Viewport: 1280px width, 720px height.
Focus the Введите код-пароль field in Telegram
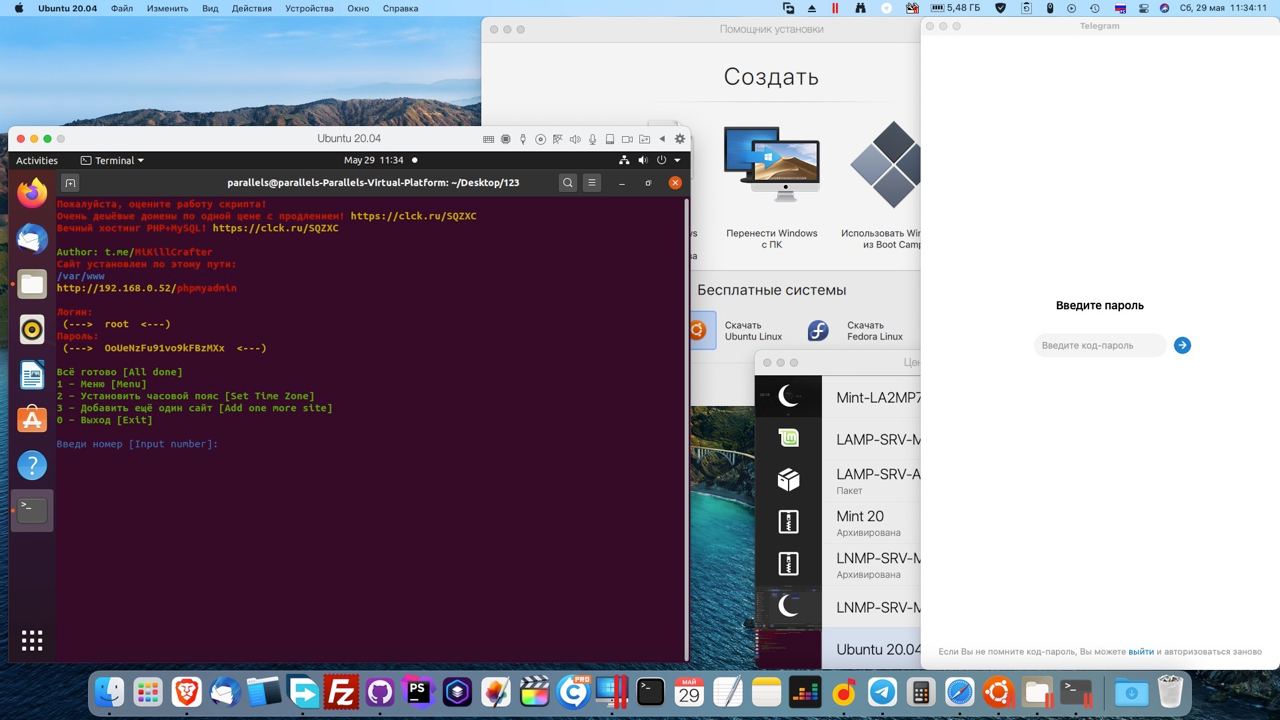1100,345
